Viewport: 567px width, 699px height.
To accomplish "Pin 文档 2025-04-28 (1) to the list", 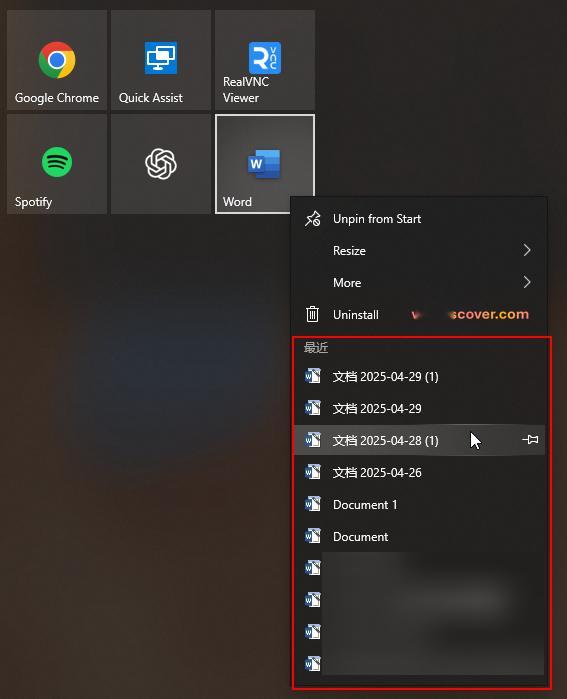I will (530, 440).
